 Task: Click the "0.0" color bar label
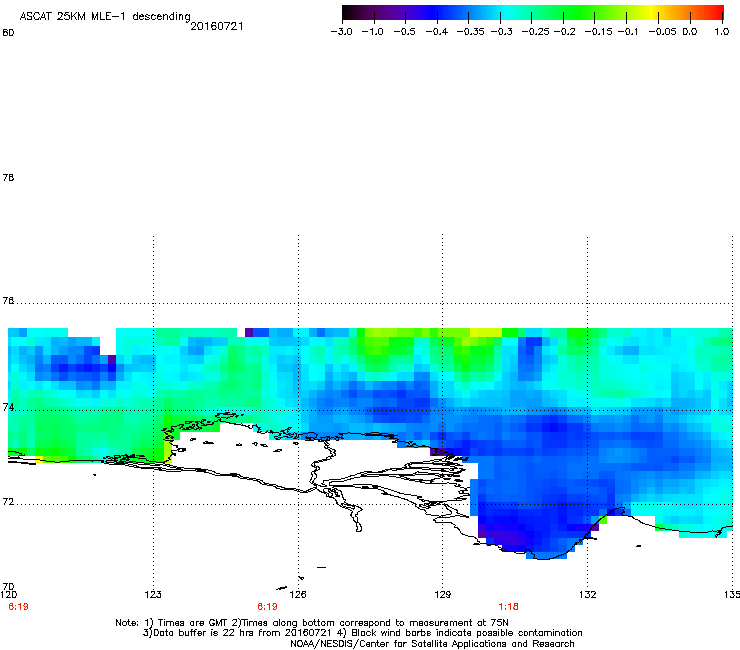[690, 32]
